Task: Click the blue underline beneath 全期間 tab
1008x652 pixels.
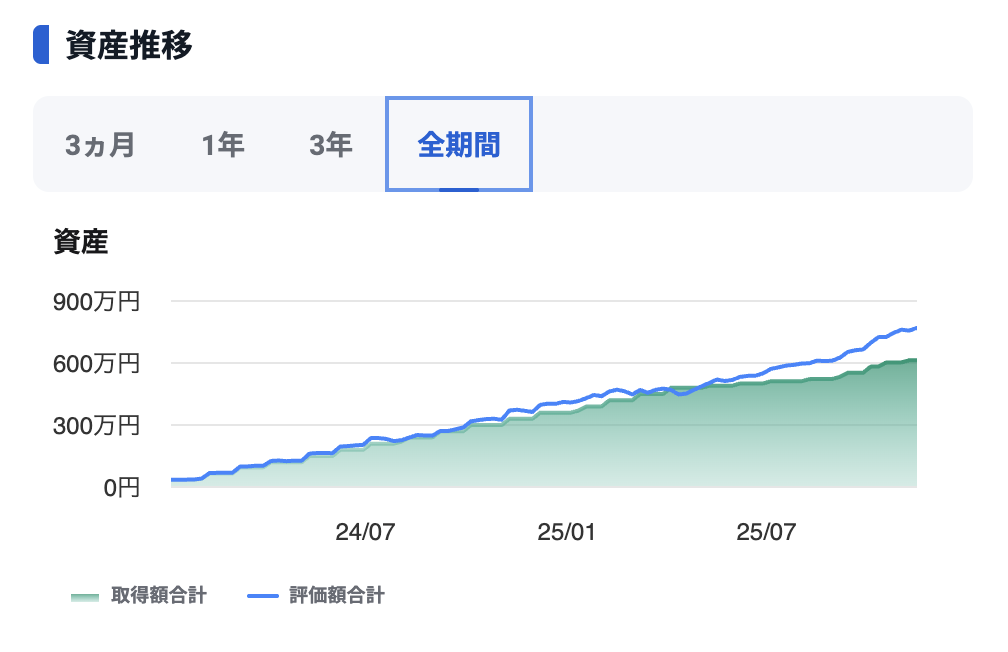Action: pos(459,188)
